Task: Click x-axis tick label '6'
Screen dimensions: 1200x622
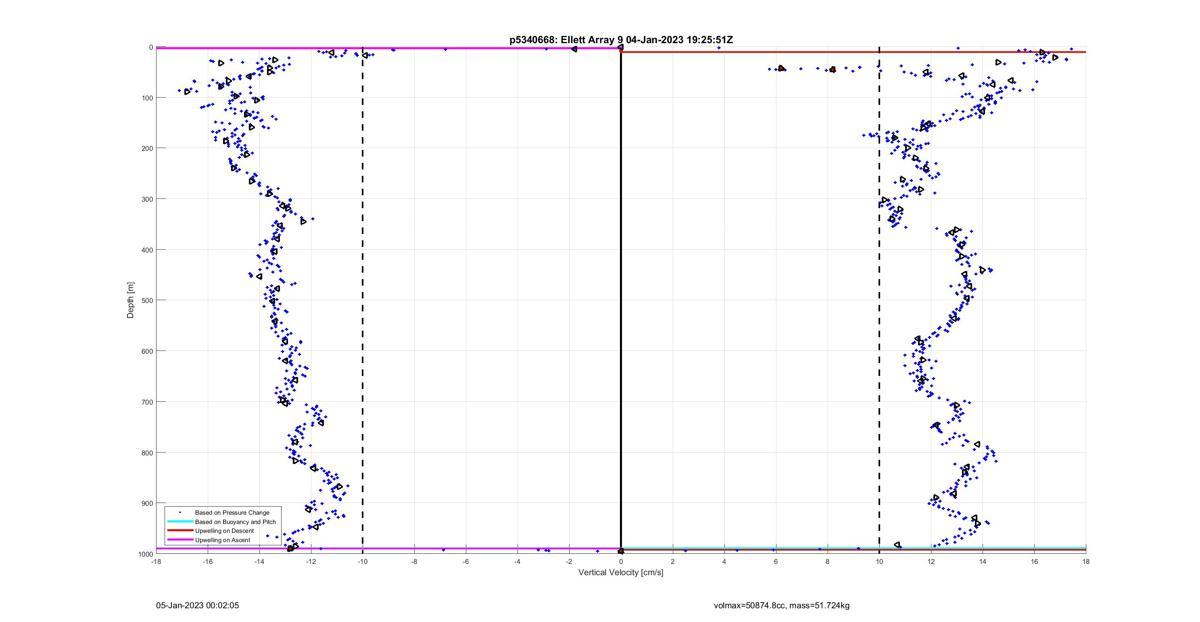Action: (x=776, y=561)
